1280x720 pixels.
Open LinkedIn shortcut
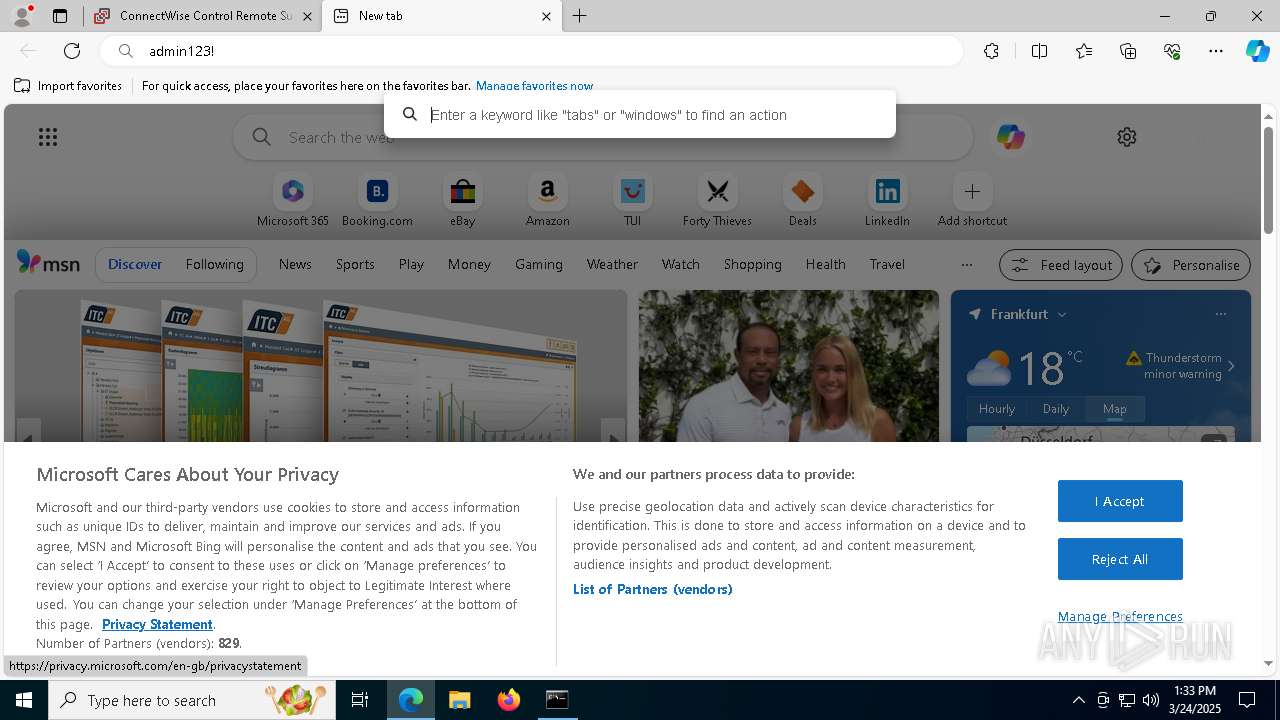tap(887, 201)
